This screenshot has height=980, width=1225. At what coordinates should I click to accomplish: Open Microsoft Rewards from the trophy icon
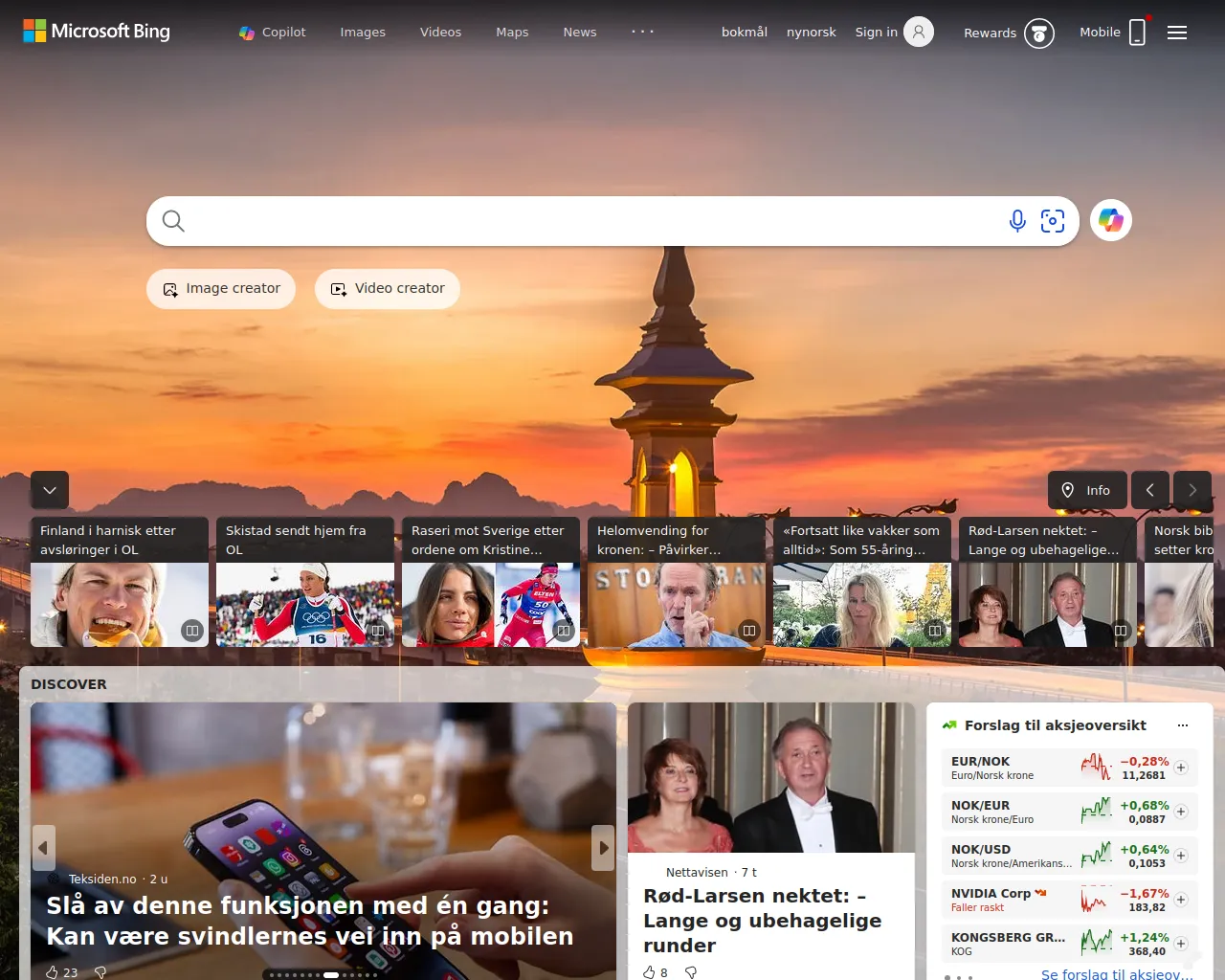pos(1038,33)
